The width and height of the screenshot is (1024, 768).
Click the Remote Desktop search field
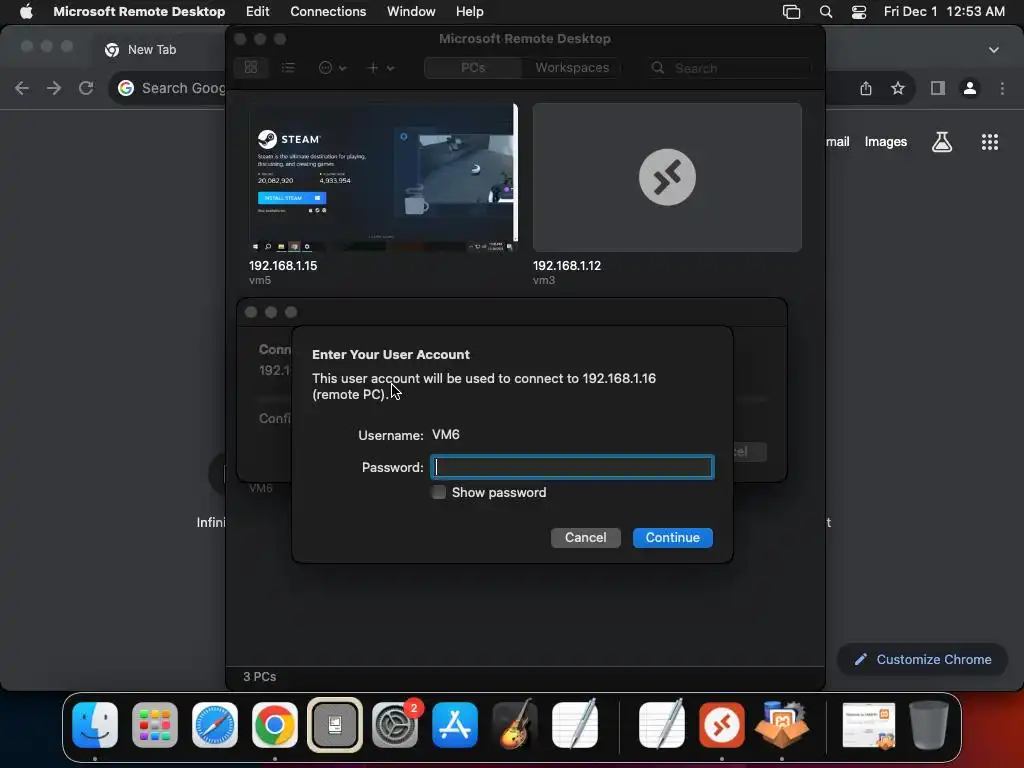[x=730, y=68]
